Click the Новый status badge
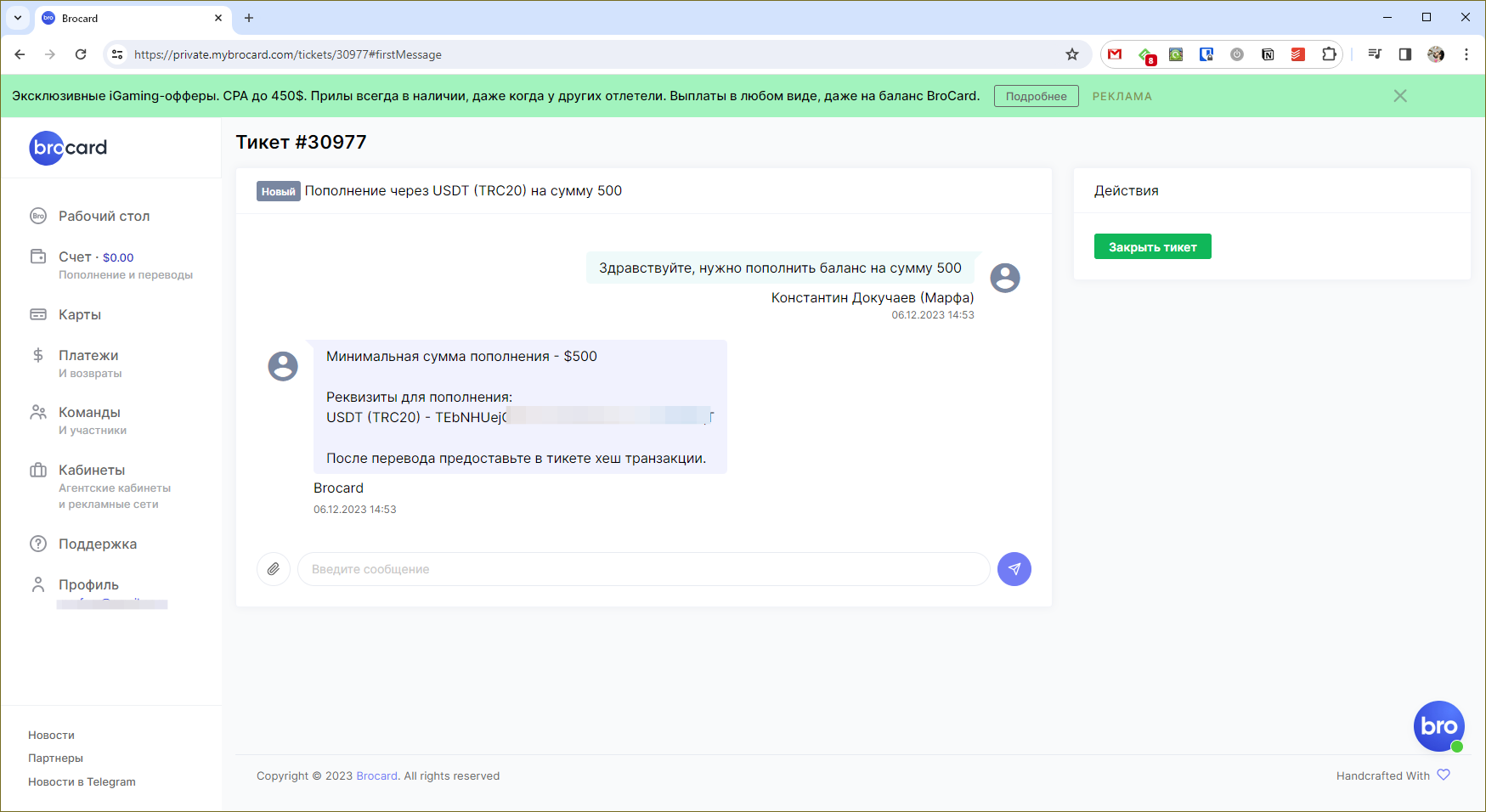Screen dimensions: 1486x812 point(279,191)
